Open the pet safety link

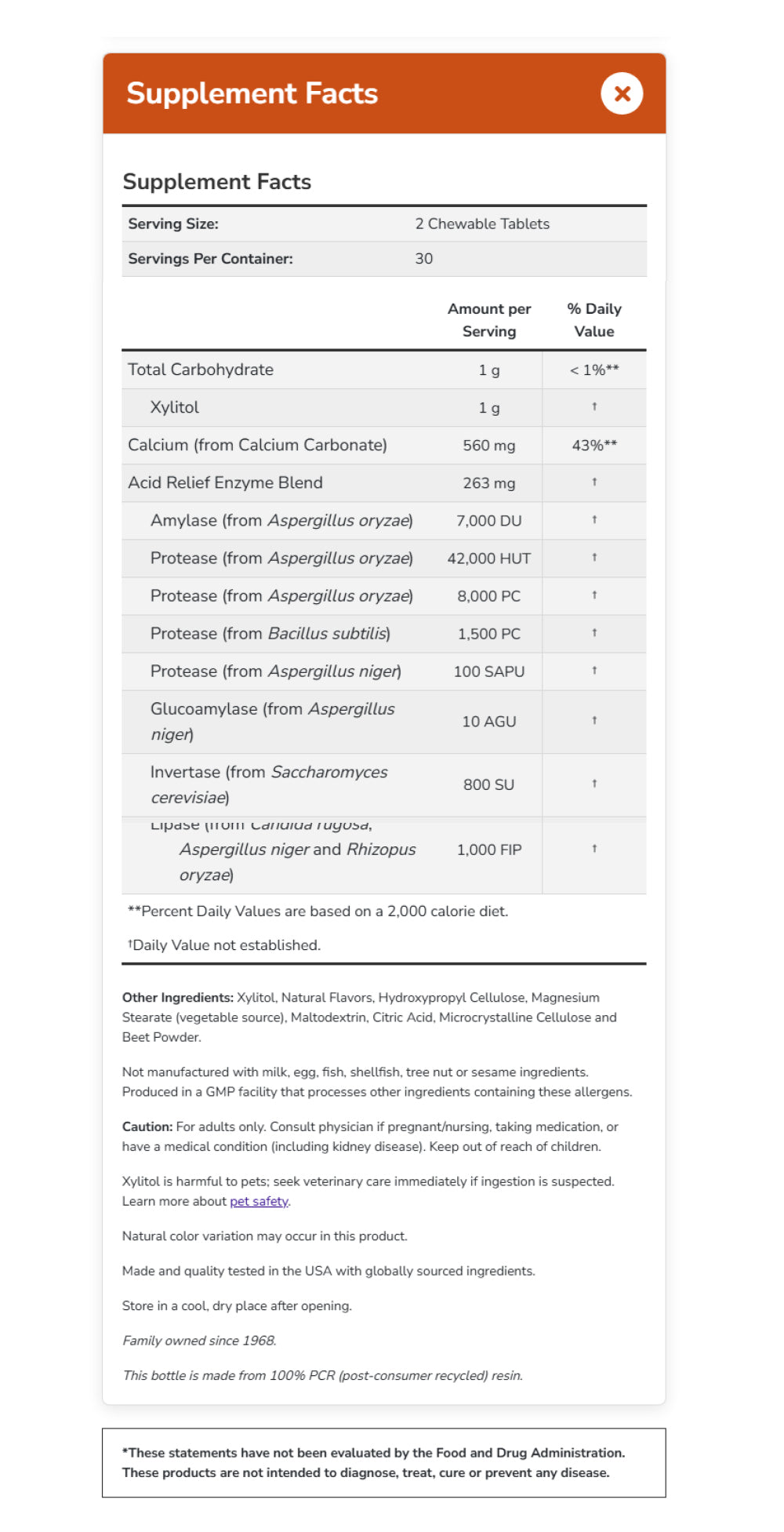pyautogui.click(x=259, y=1201)
